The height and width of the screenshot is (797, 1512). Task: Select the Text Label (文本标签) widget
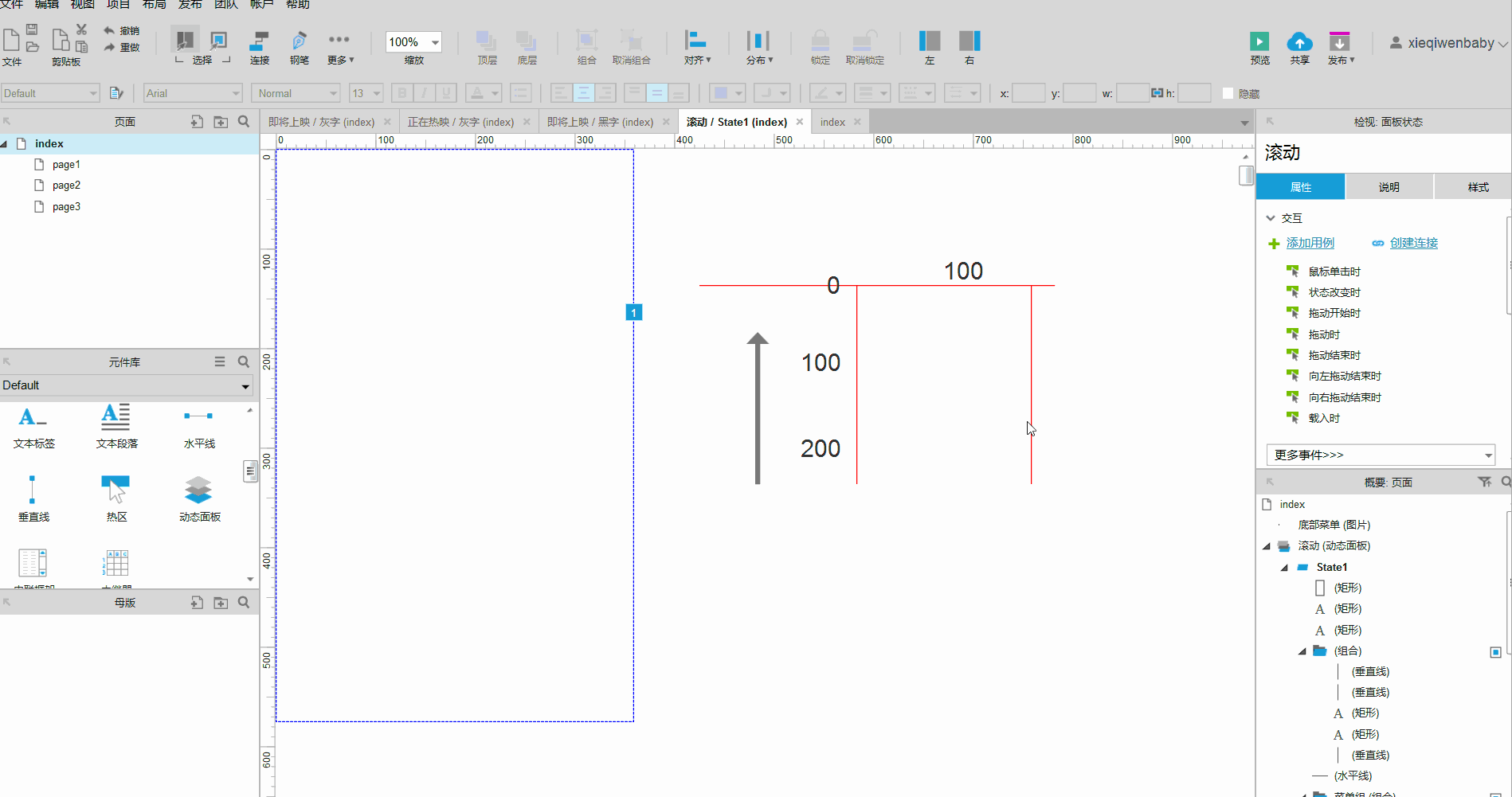coord(33,427)
